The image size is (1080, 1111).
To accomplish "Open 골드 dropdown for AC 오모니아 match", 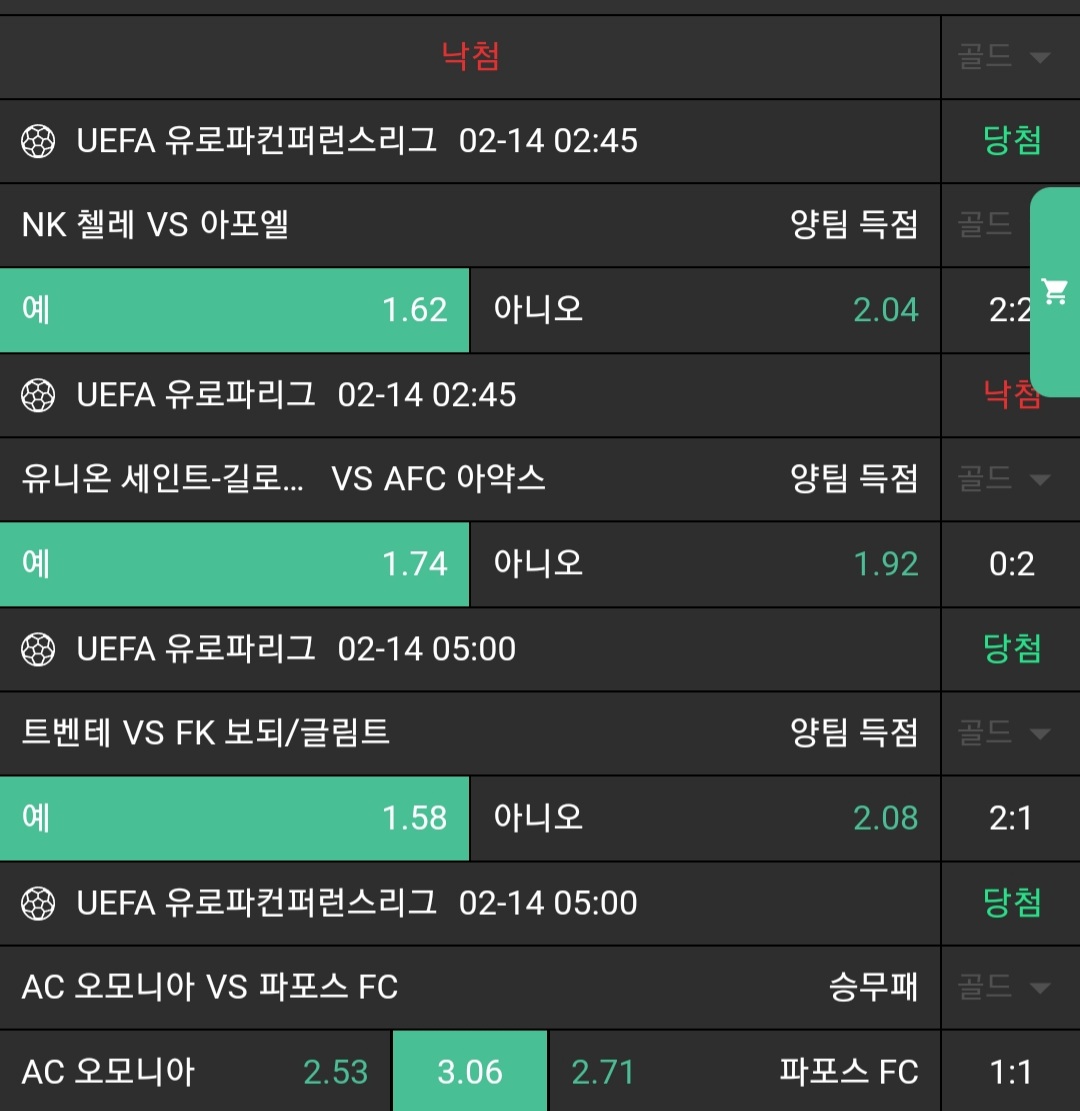I will (x=1005, y=988).
